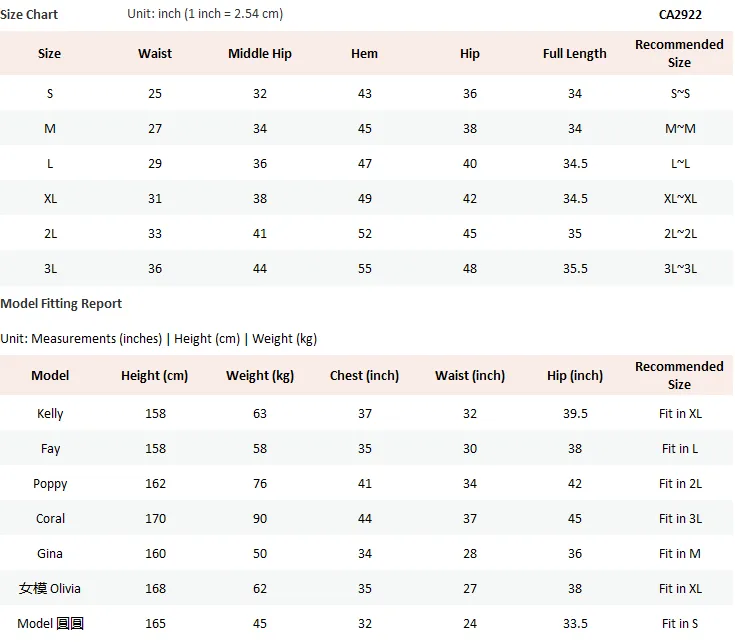Click model name Coral
This screenshot has height=642, width=735.
[x=50, y=518]
